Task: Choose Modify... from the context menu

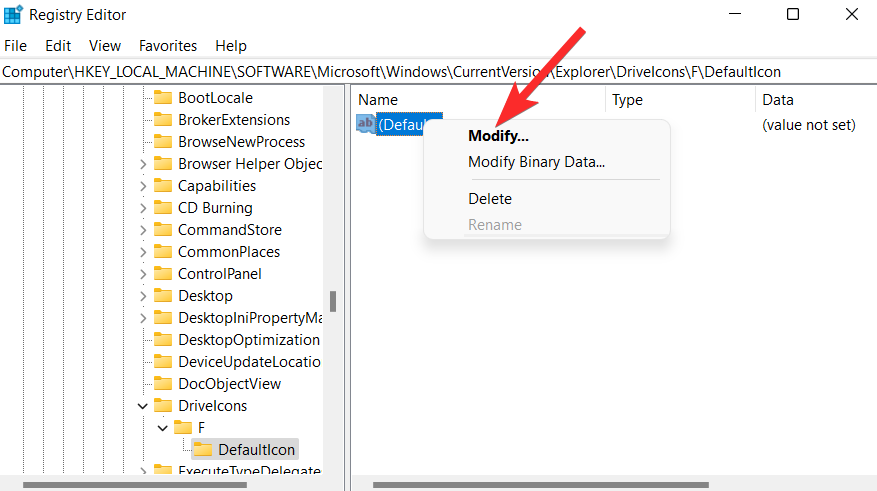Action: (498, 136)
